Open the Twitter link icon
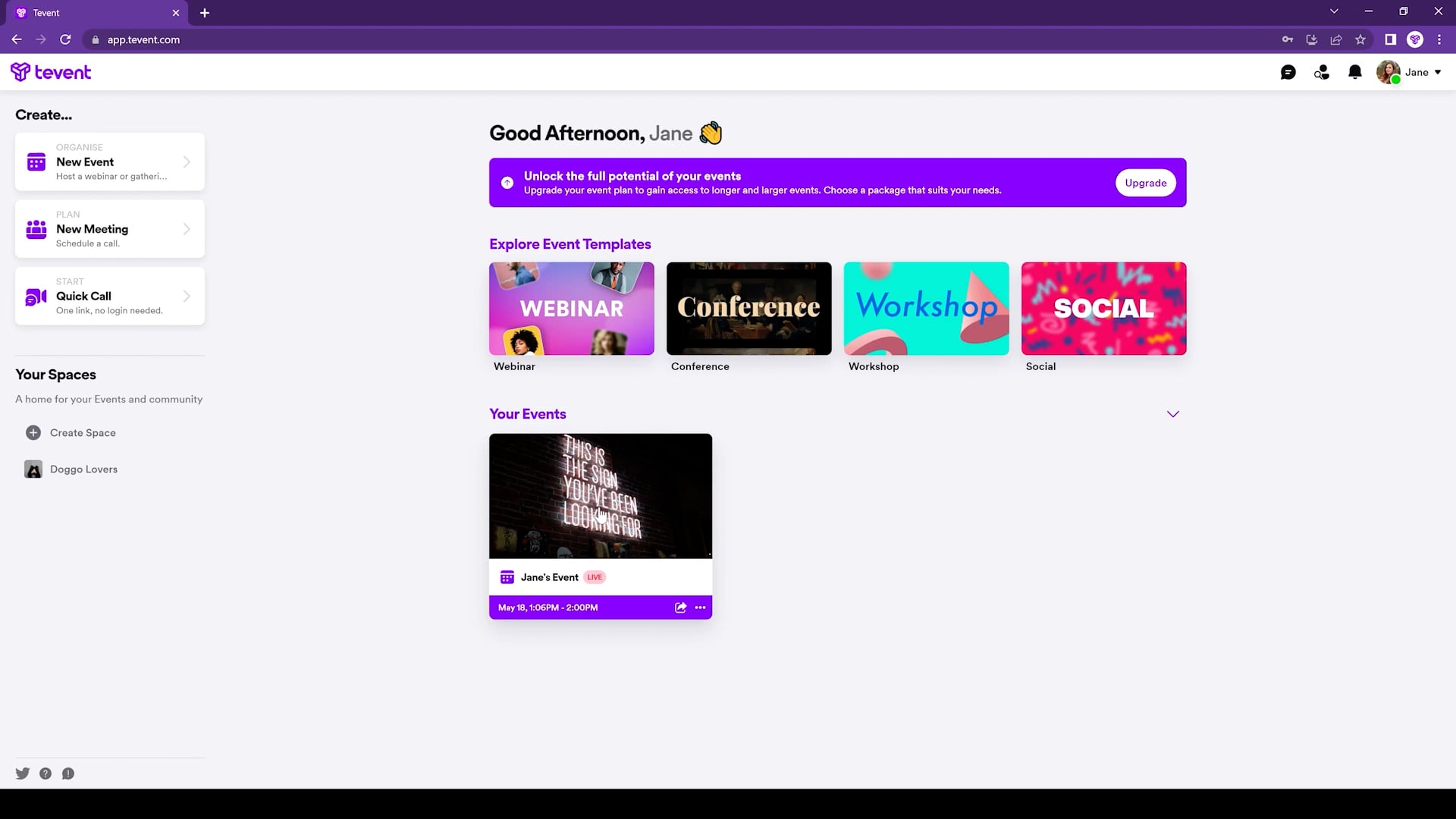Screen dimensions: 1456x819 click(23, 773)
